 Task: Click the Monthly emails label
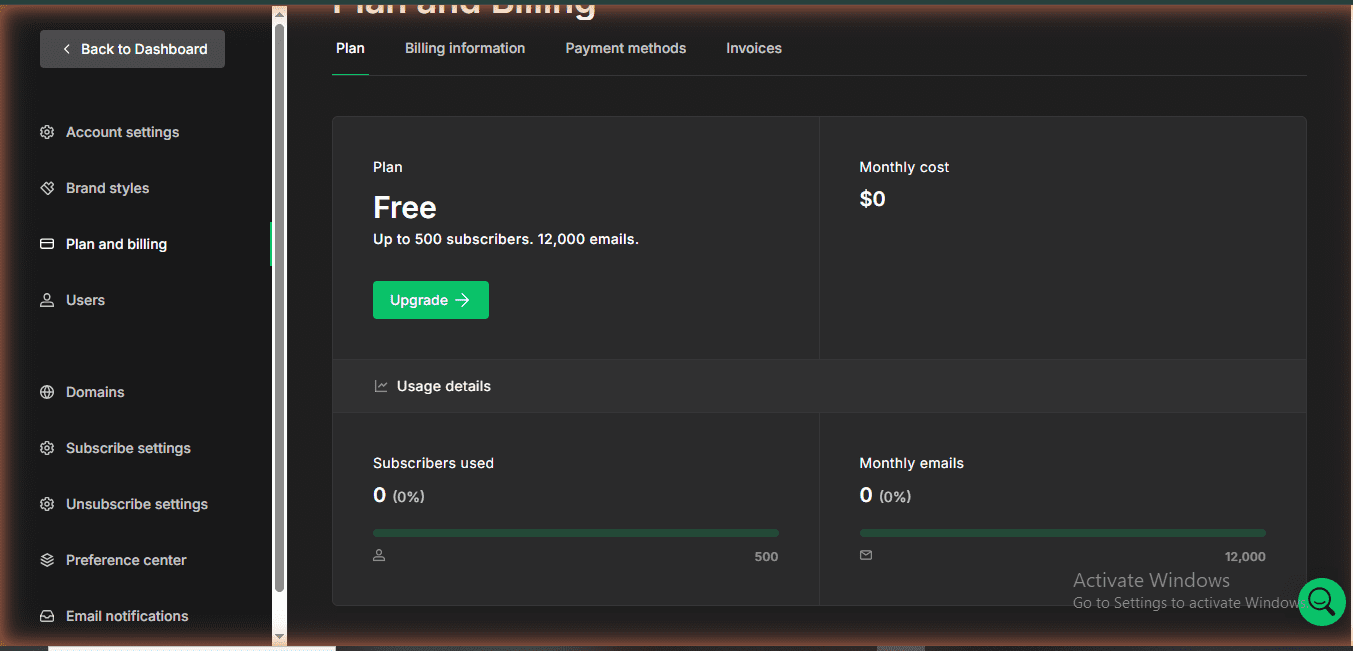tap(912, 463)
